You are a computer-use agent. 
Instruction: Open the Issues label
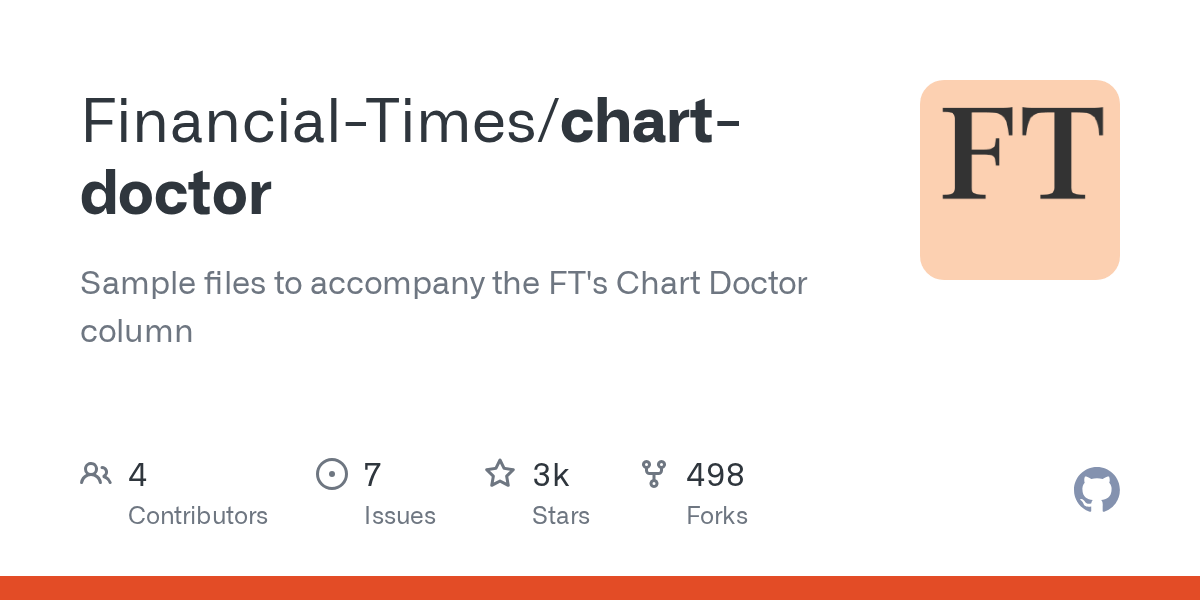point(399,516)
